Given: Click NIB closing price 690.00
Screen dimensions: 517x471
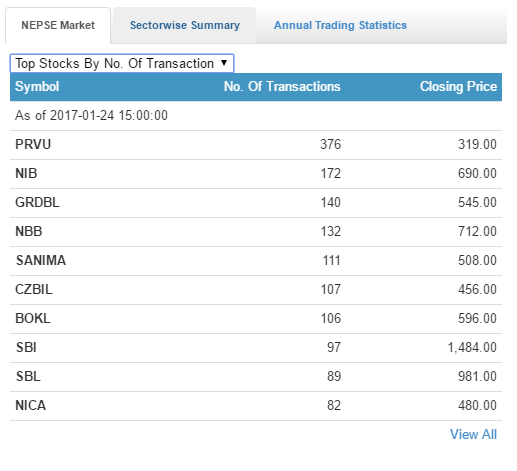Looking at the screenshot, I should pos(477,174).
